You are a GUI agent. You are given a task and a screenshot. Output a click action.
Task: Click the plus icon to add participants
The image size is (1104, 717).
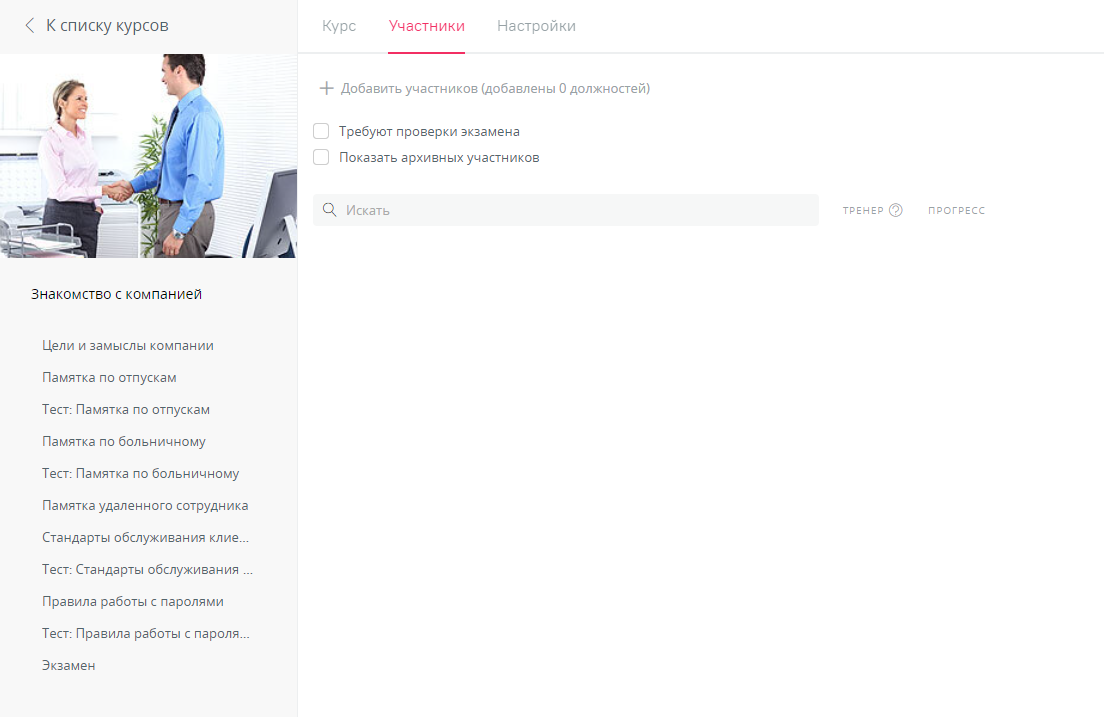pos(326,88)
